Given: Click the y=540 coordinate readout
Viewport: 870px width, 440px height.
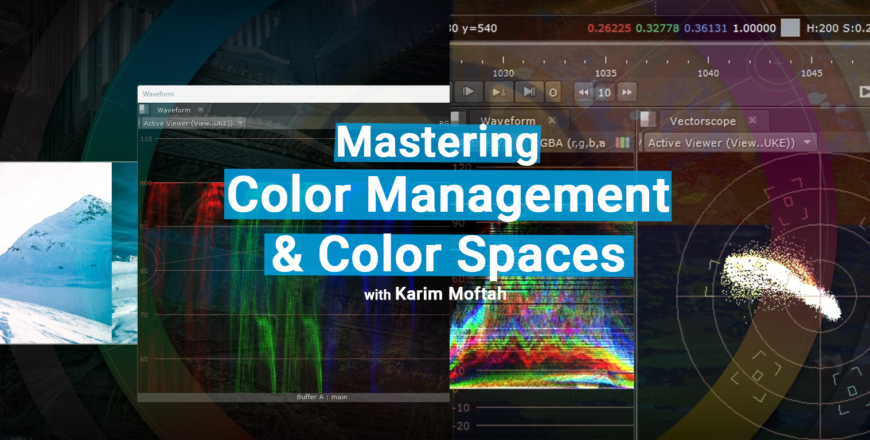Looking at the screenshot, I should [478, 28].
